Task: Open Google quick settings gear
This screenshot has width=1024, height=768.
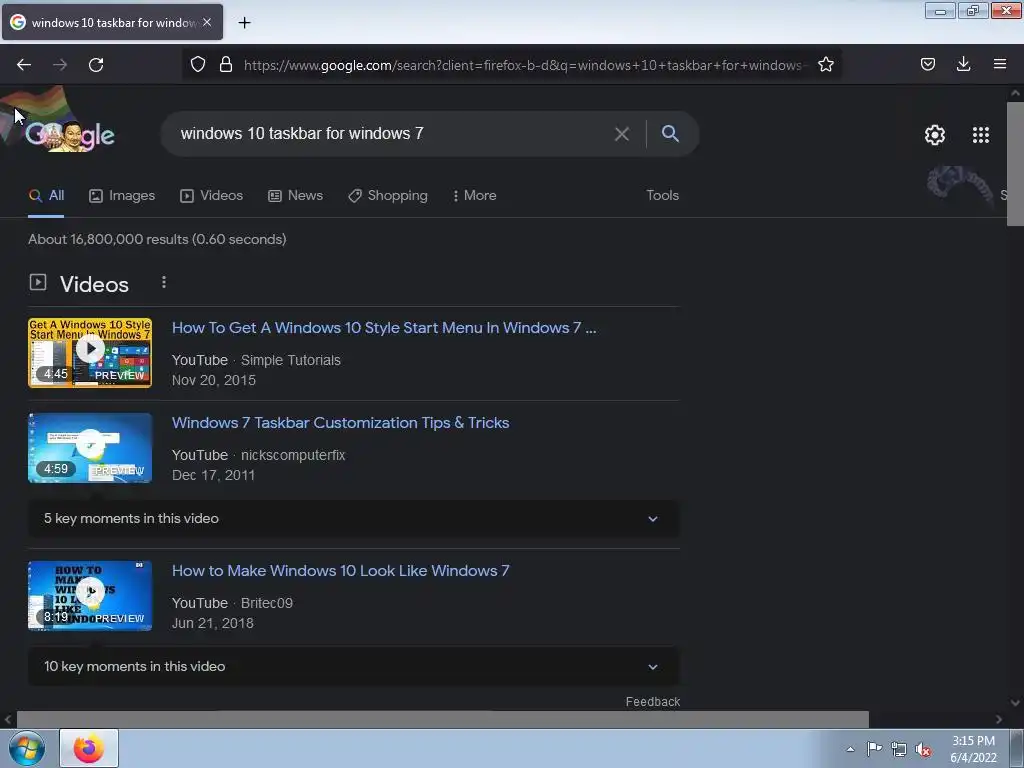Action: pyautogui.click(x=935, y=135)
